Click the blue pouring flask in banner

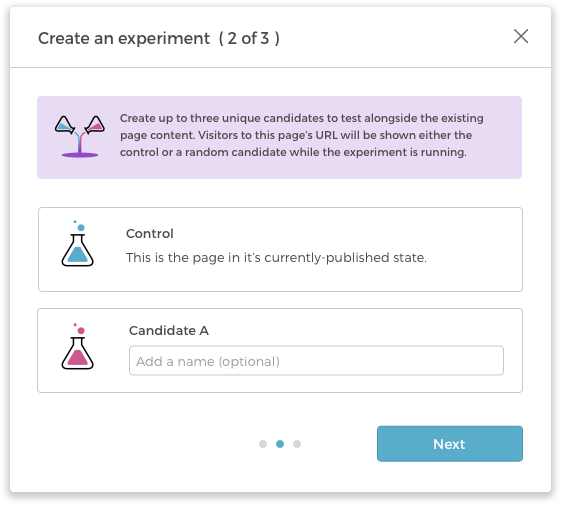point(65,125)
